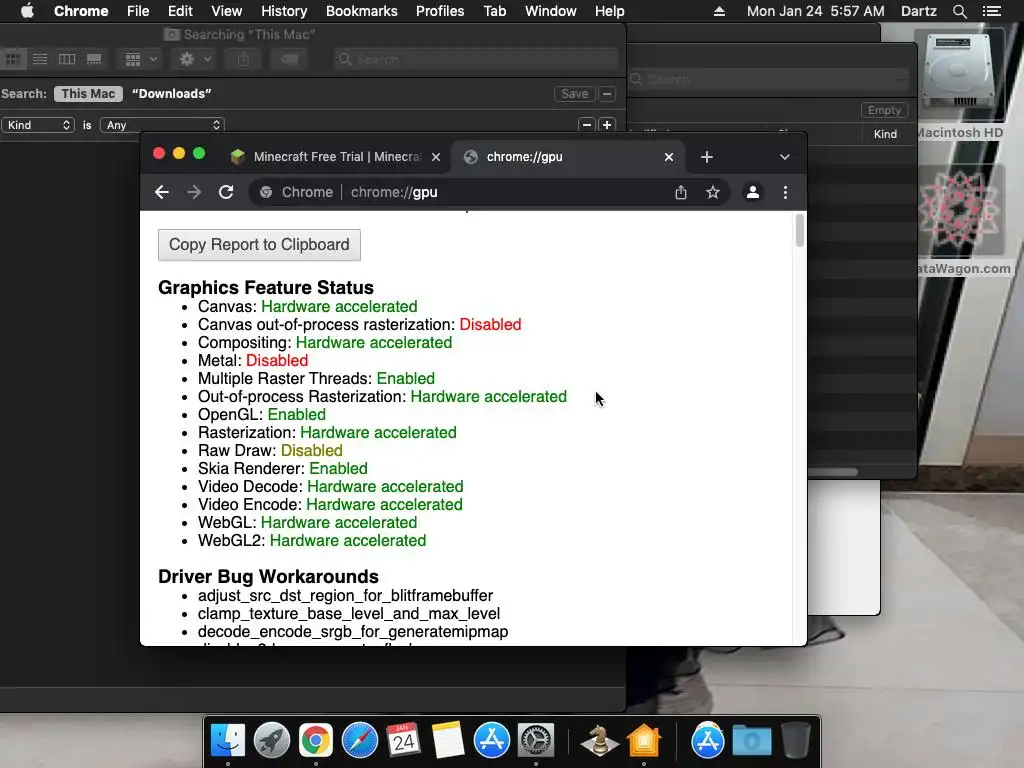Open Finder from the Dock

coord(228,741)
